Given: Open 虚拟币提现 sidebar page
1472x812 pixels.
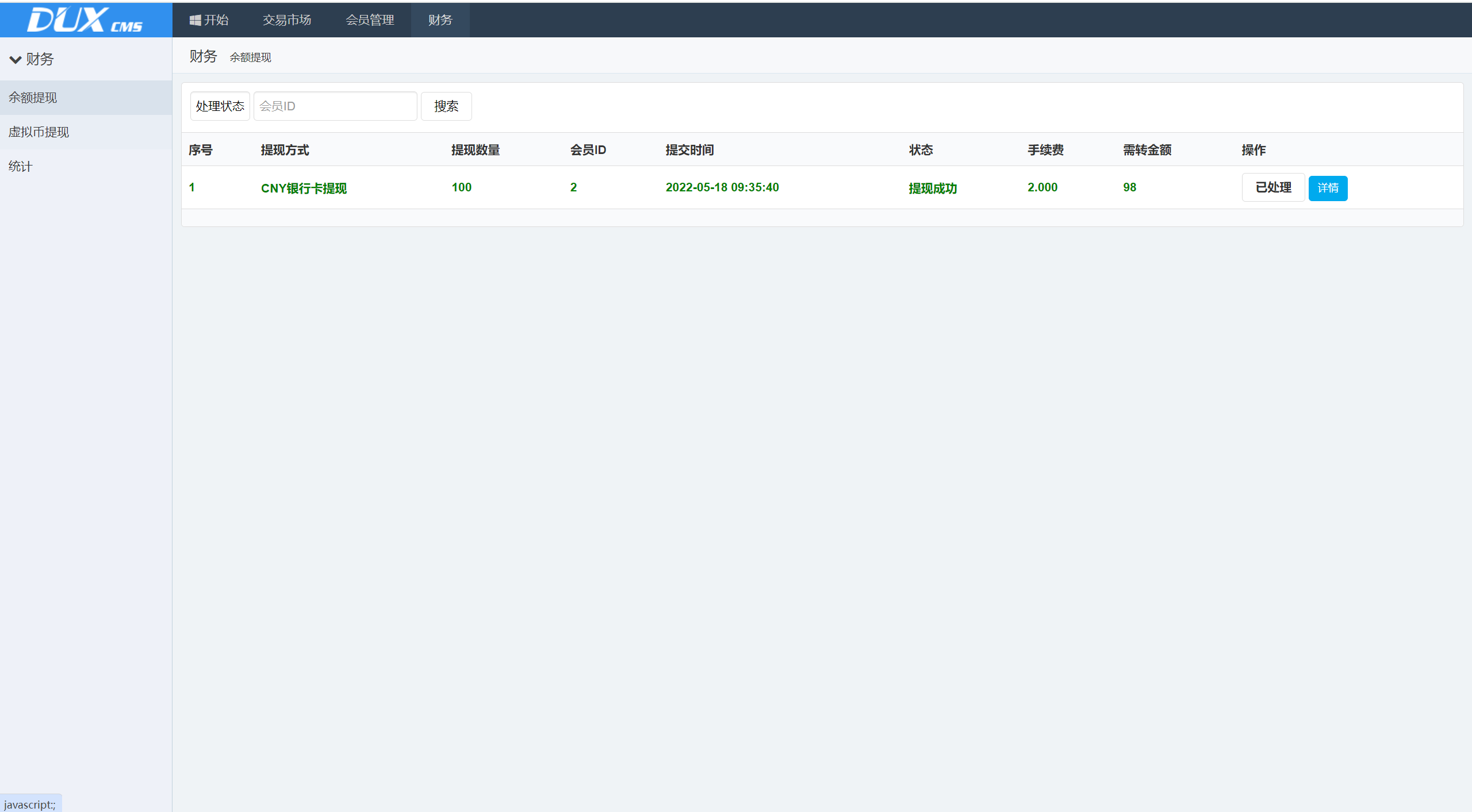Looking at the screenshot, I should click(x=39, y=132).
